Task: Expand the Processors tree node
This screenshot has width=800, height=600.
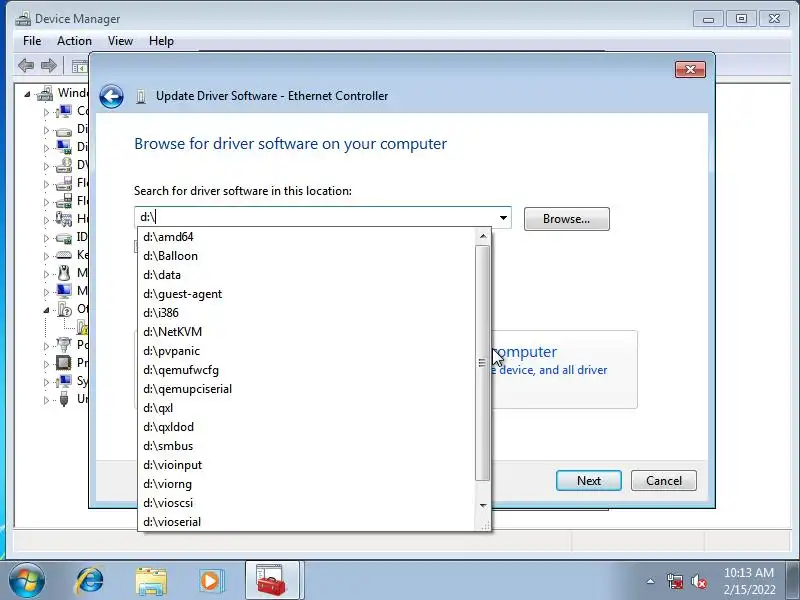Action: click(x=46, y=364)
